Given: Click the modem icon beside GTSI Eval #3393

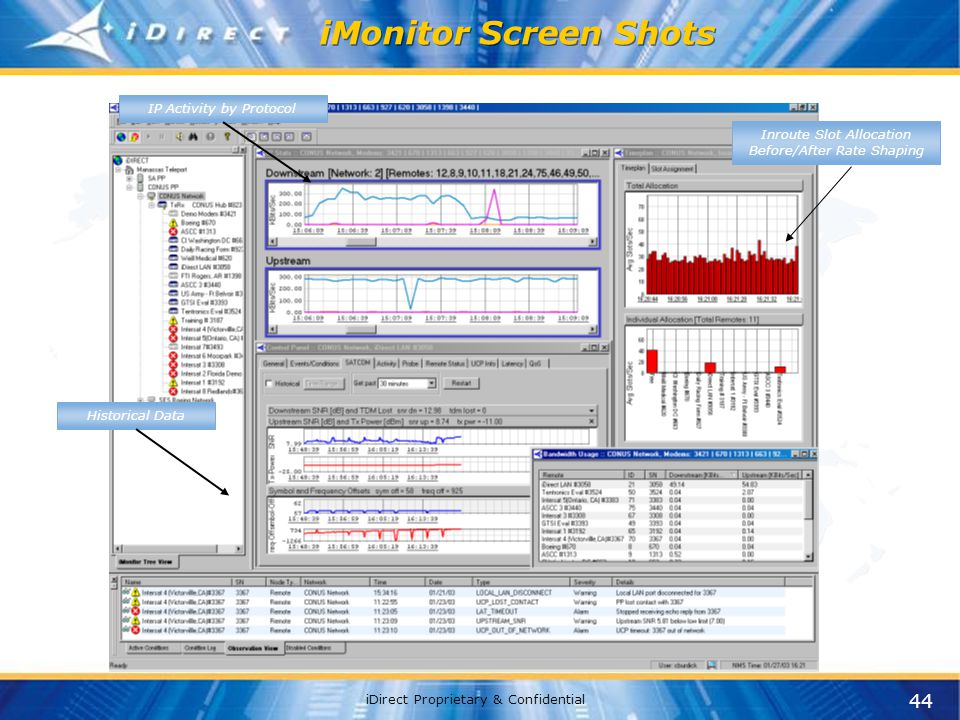Looking at the screenshot, I should pos(173,302).
